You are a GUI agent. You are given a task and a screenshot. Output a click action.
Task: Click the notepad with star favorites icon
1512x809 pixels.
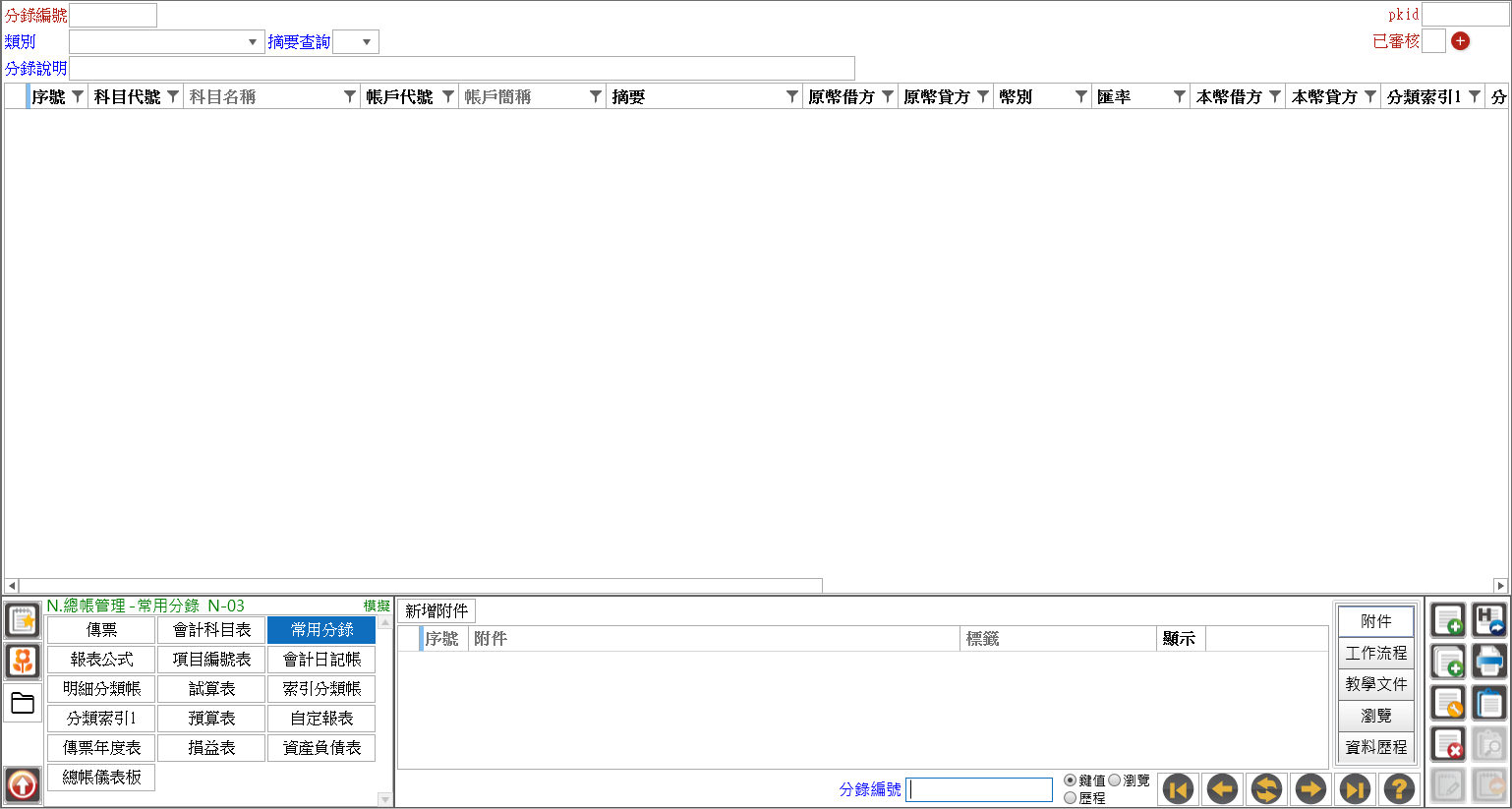click(23, 620)
